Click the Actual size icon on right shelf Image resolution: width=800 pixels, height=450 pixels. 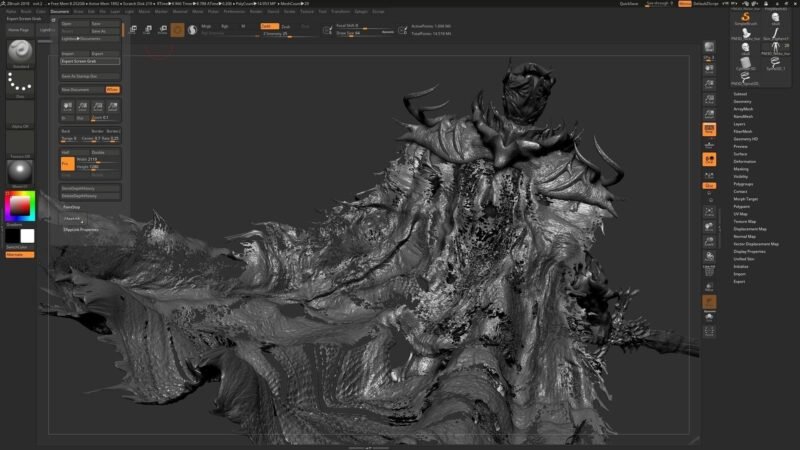click(709, 99)
